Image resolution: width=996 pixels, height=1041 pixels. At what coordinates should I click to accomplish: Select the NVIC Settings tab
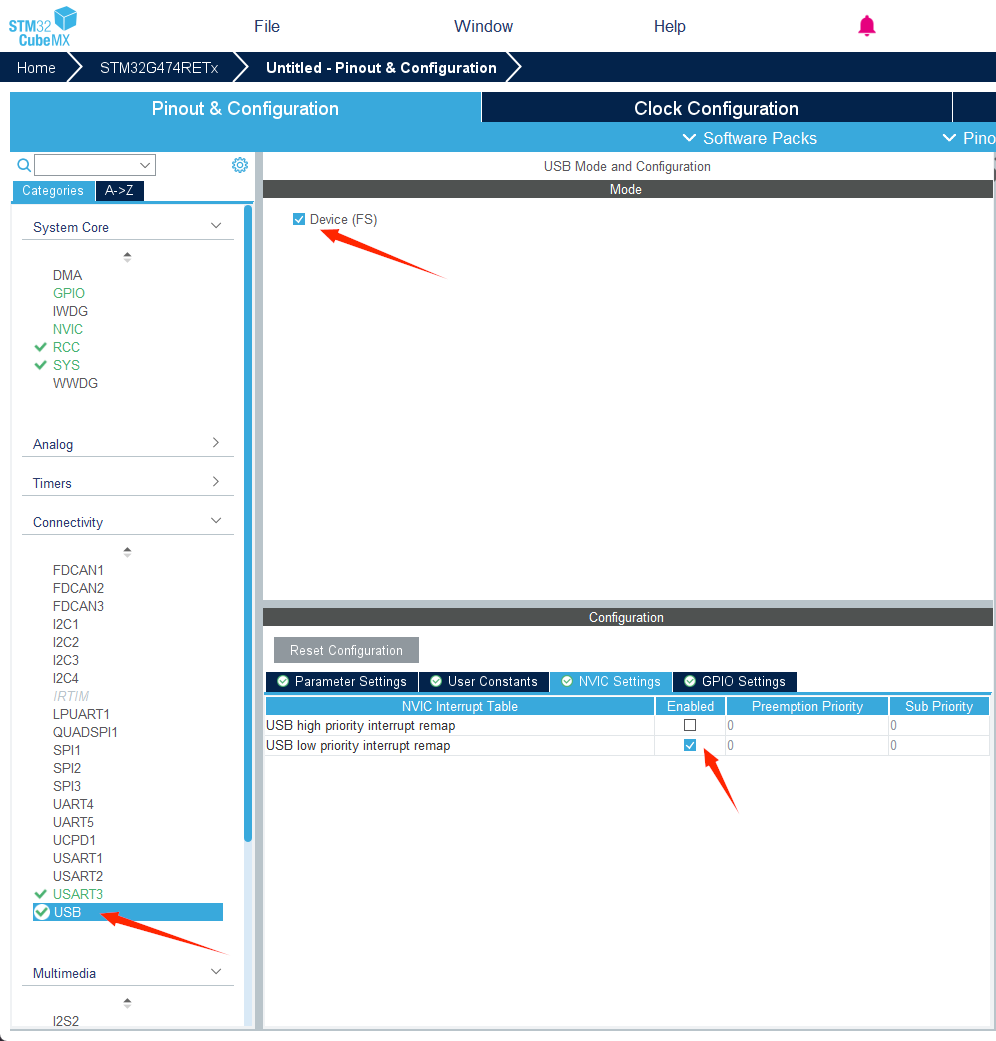(611, 681)
